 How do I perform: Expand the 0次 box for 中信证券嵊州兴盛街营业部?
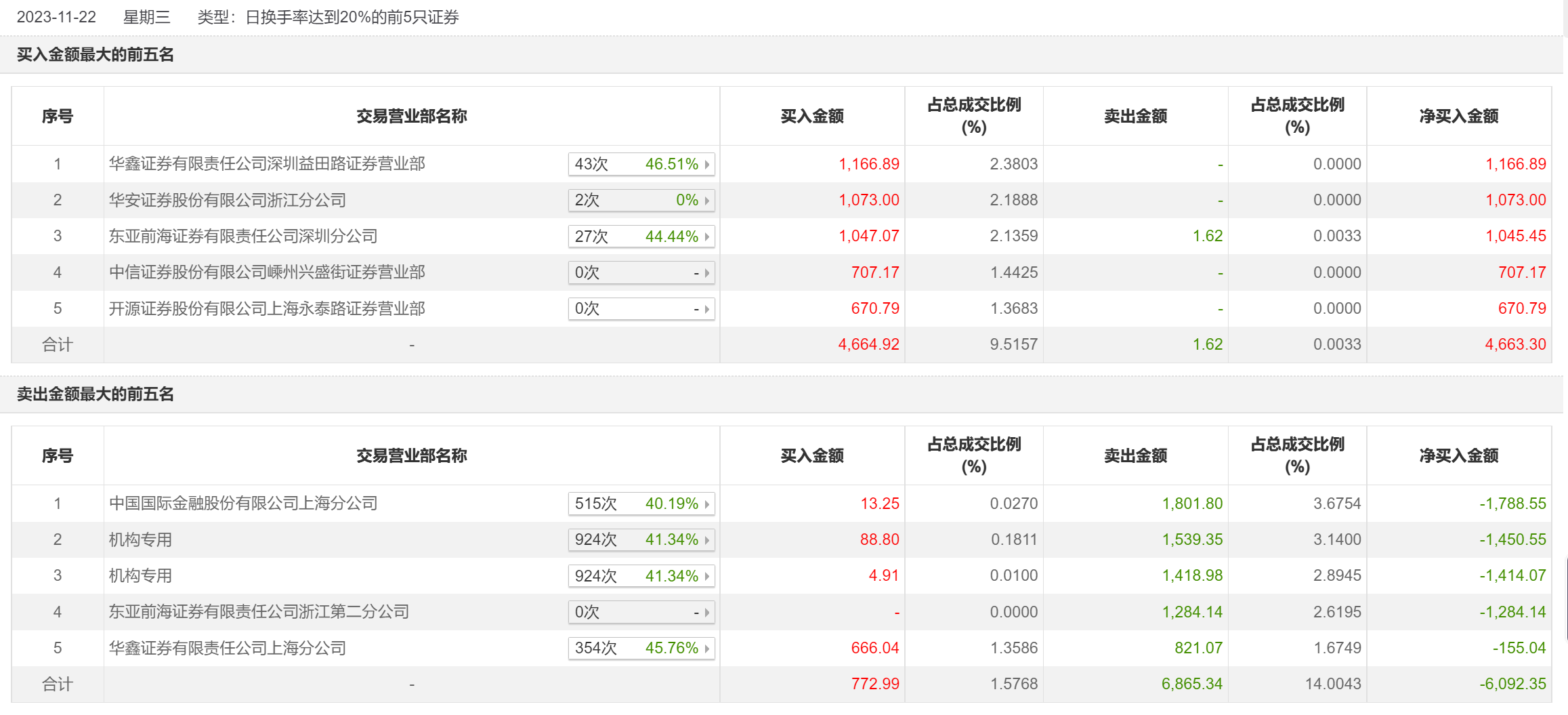pyautogui.click(x=706, y=273)
